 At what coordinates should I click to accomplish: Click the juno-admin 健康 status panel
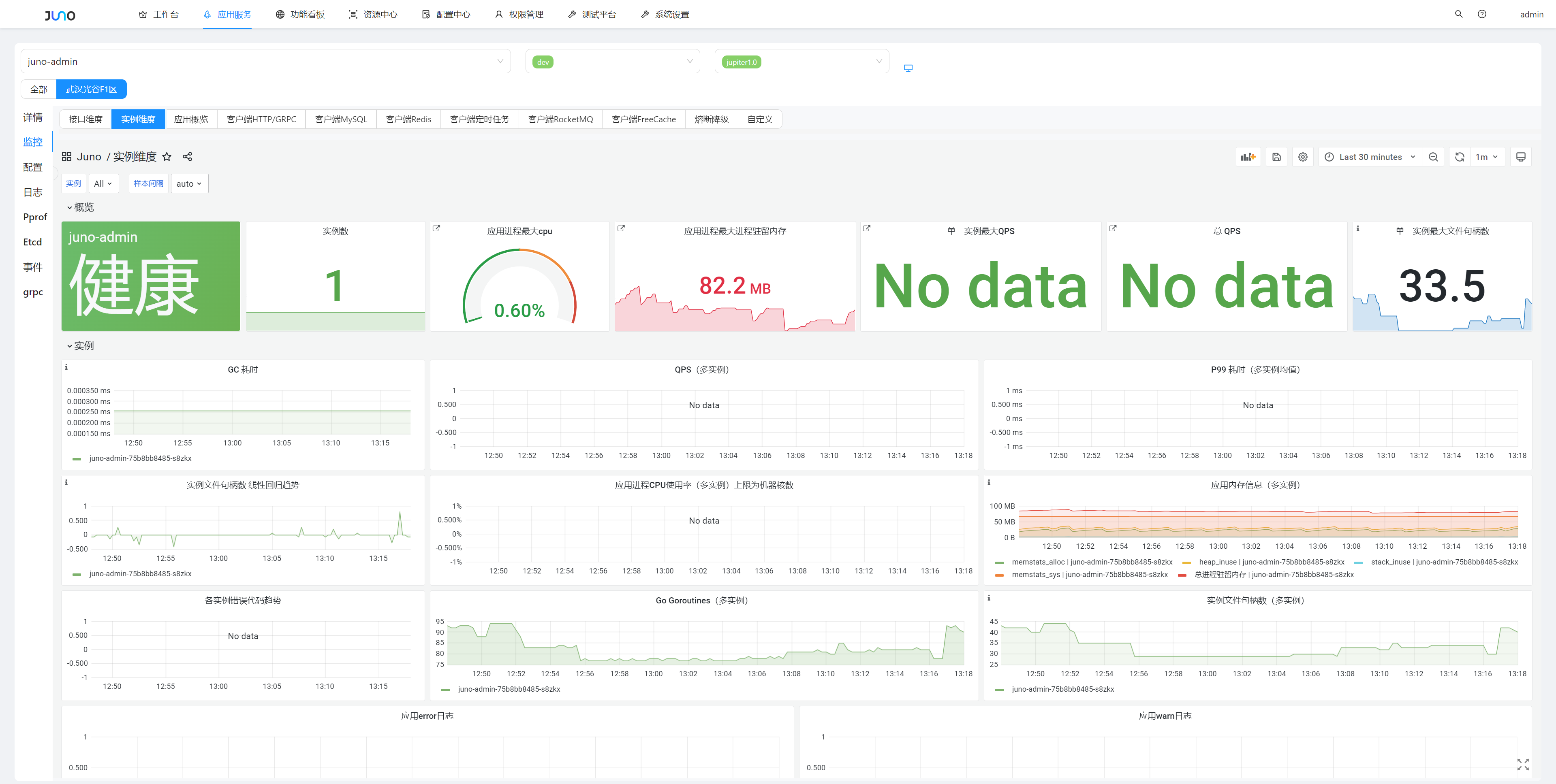(x=150, y=276)
